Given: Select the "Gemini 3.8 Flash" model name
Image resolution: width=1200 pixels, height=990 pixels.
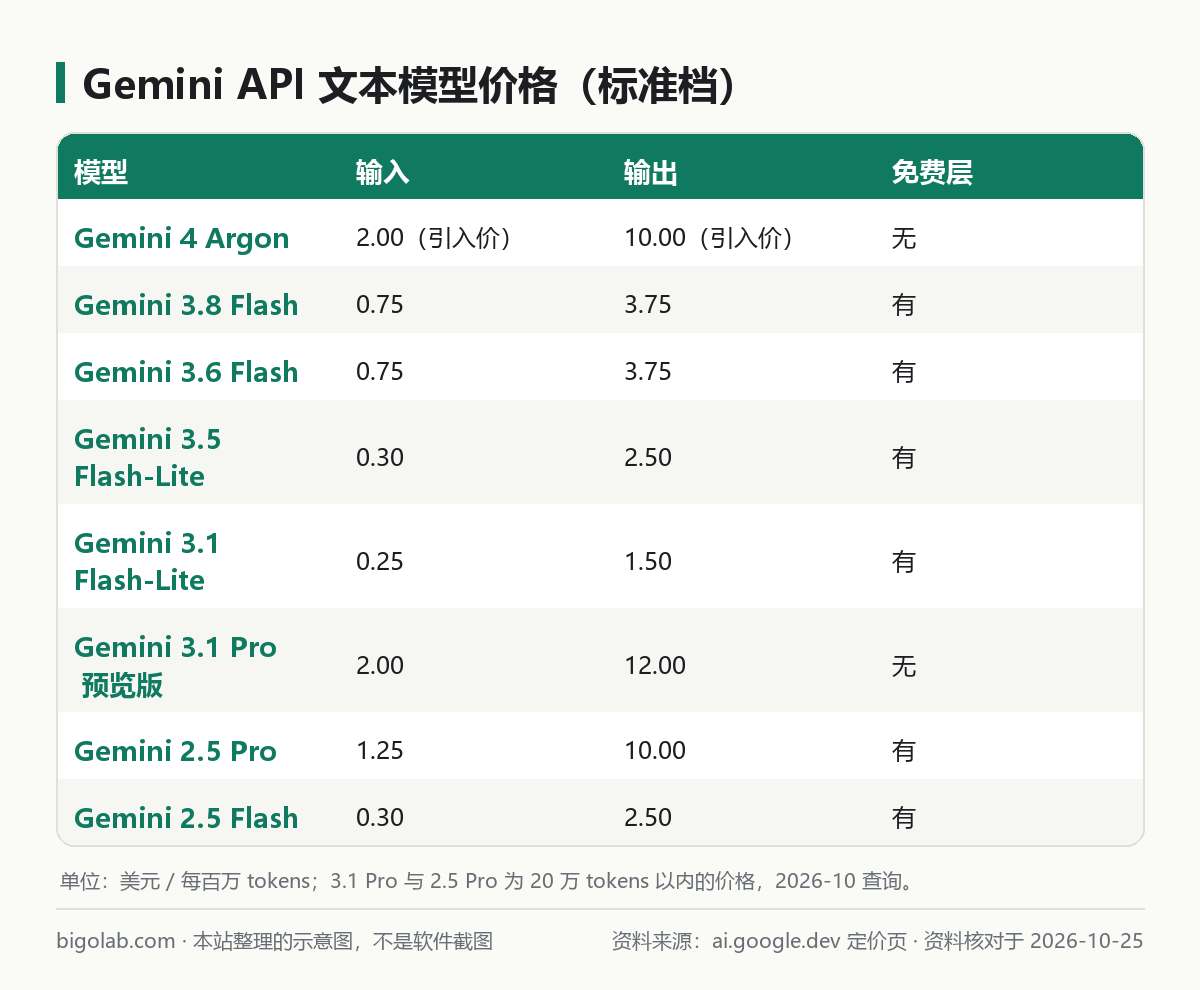Looking at the screenshot, I should click(186, 305).
